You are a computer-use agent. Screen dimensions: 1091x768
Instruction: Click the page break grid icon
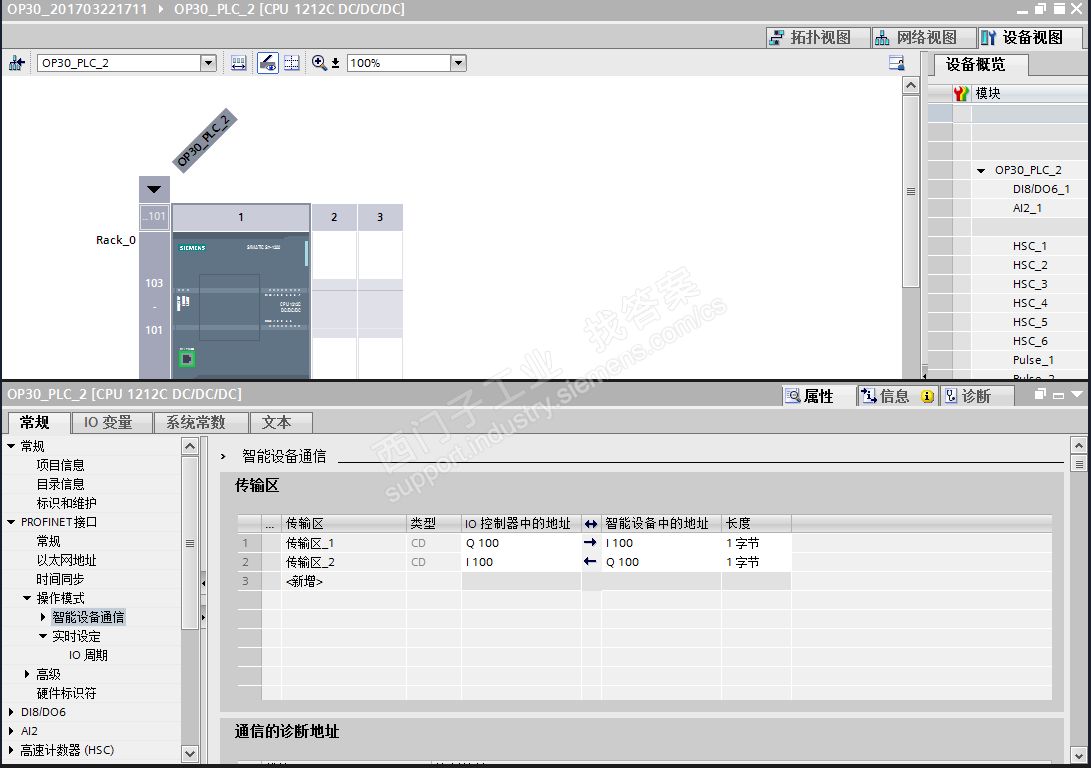(x=292, y=63)
